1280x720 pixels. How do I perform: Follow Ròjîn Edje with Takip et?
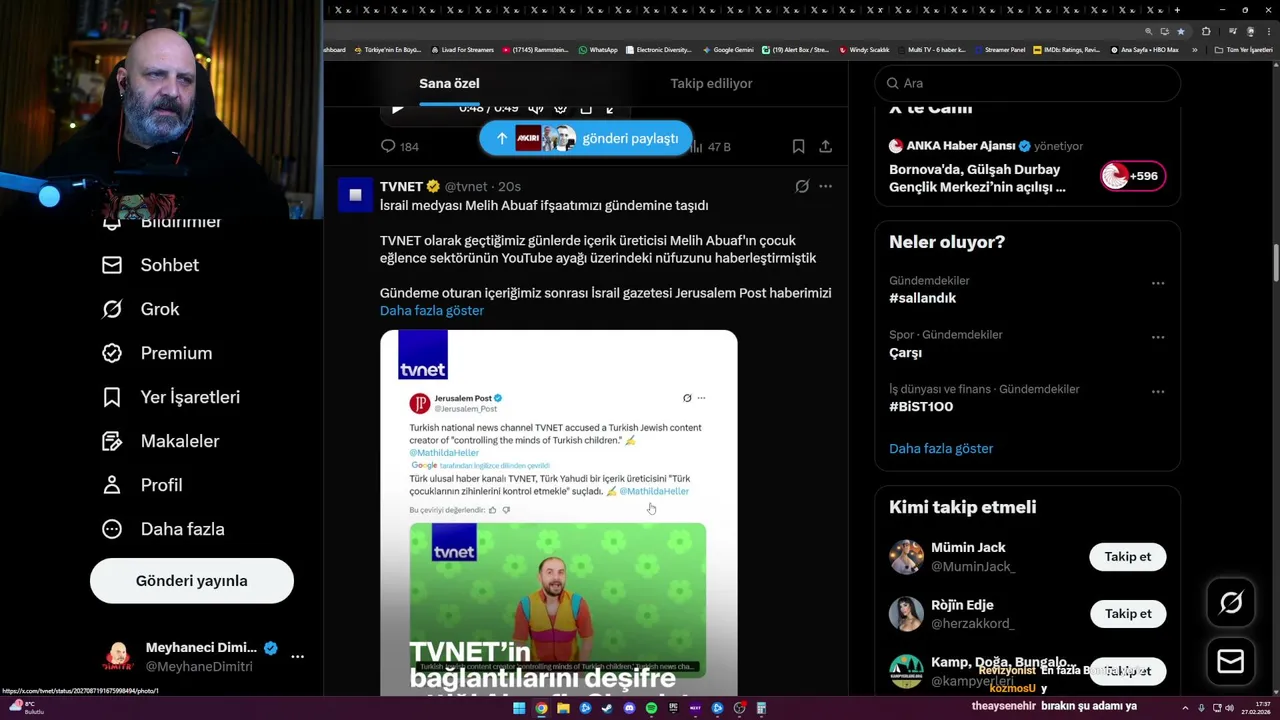click(1128, 614)
